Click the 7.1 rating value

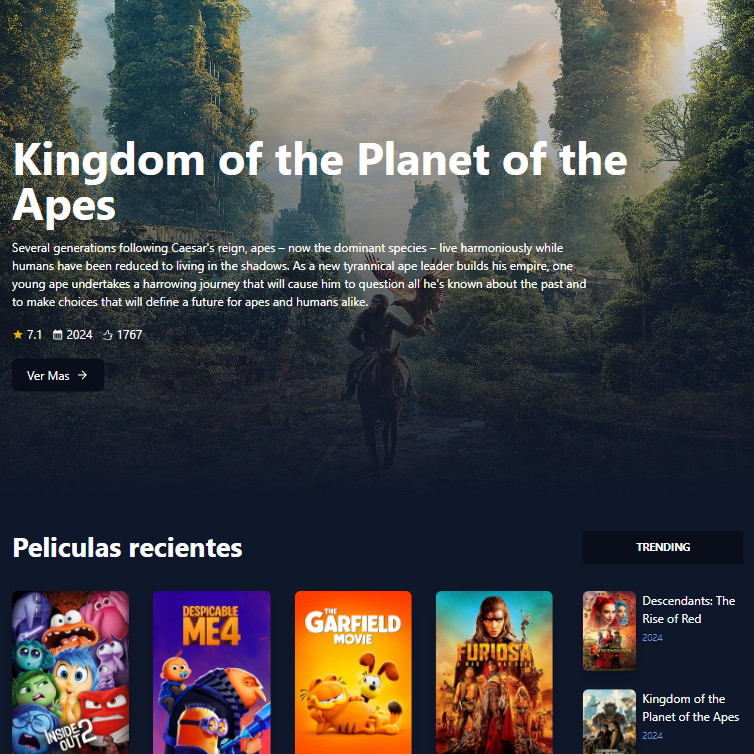coord(34,335)
